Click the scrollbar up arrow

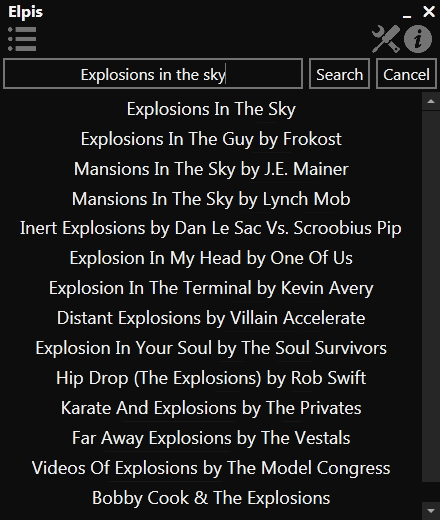tap(431, 101)
